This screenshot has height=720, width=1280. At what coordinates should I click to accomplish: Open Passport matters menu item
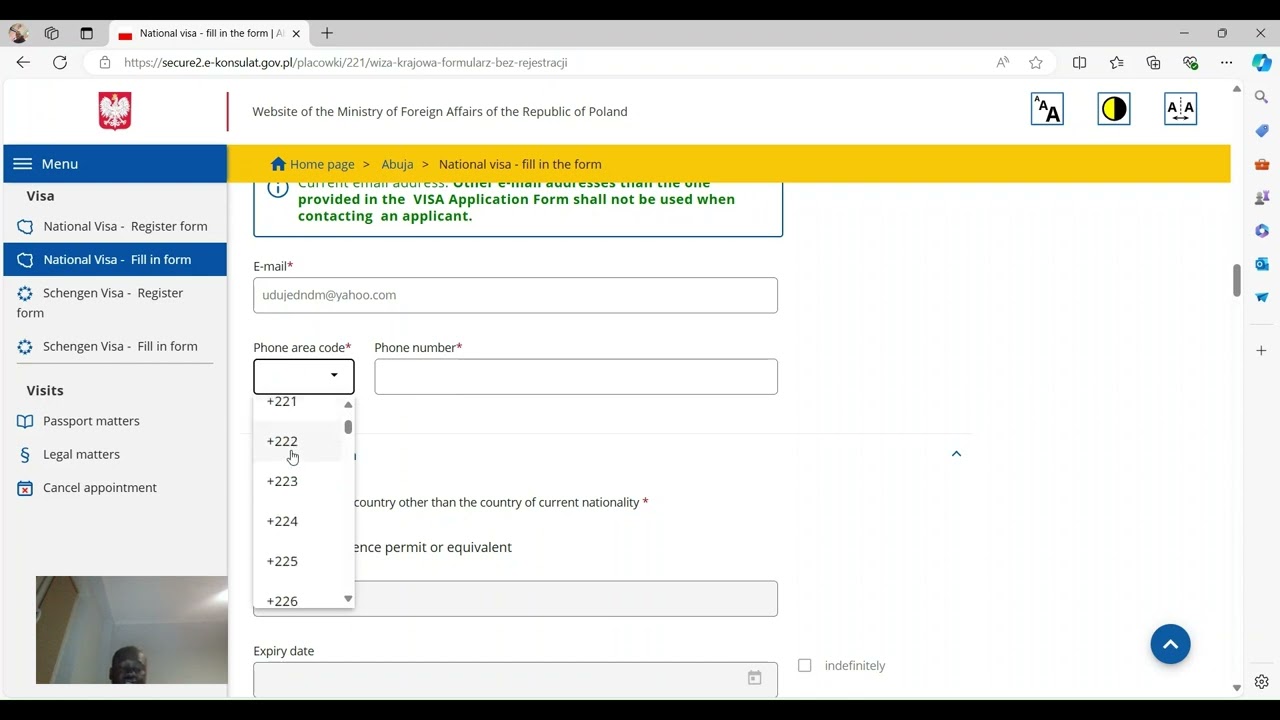[91, 421]
